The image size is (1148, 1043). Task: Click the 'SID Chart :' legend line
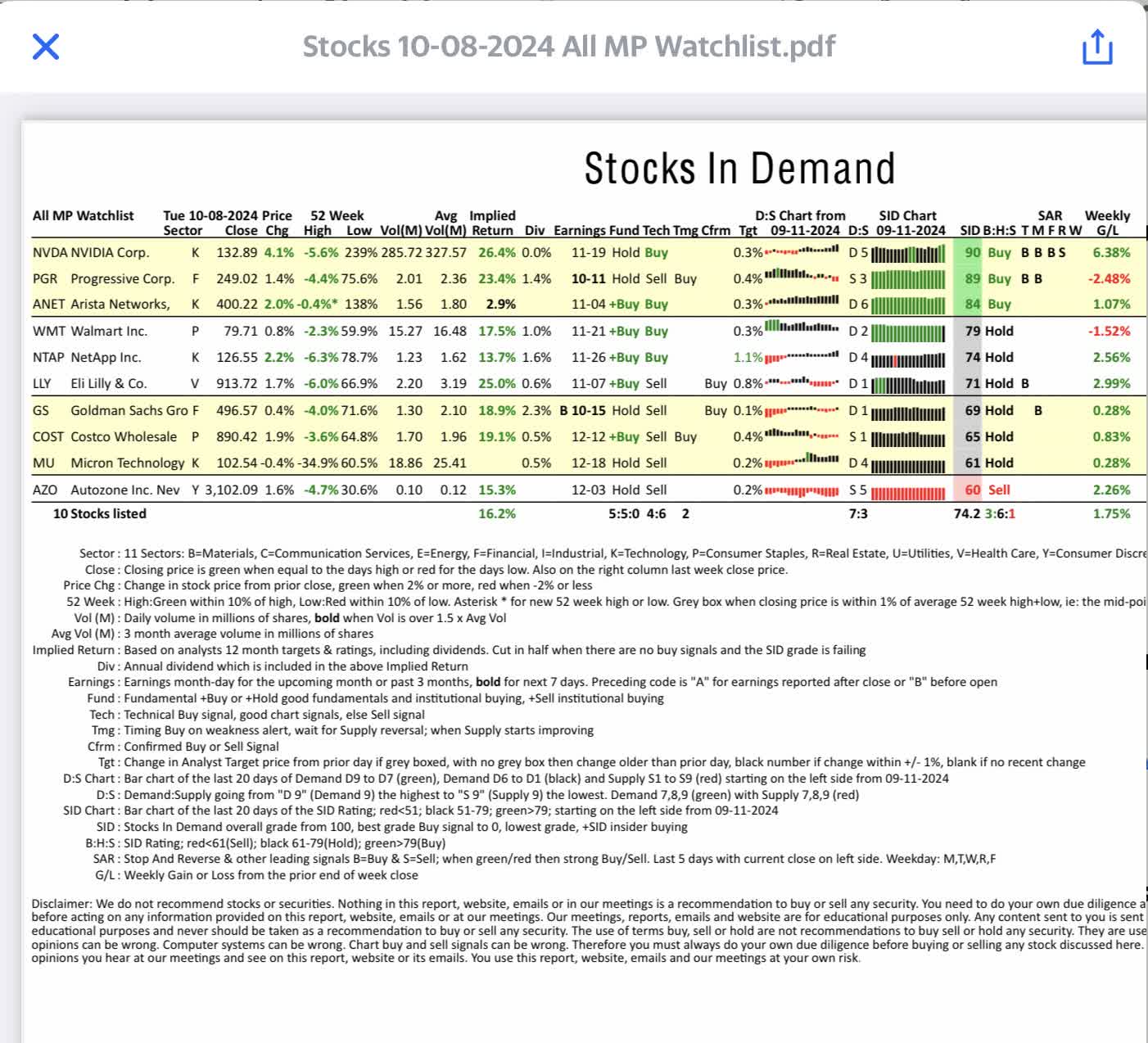(421, 810)
